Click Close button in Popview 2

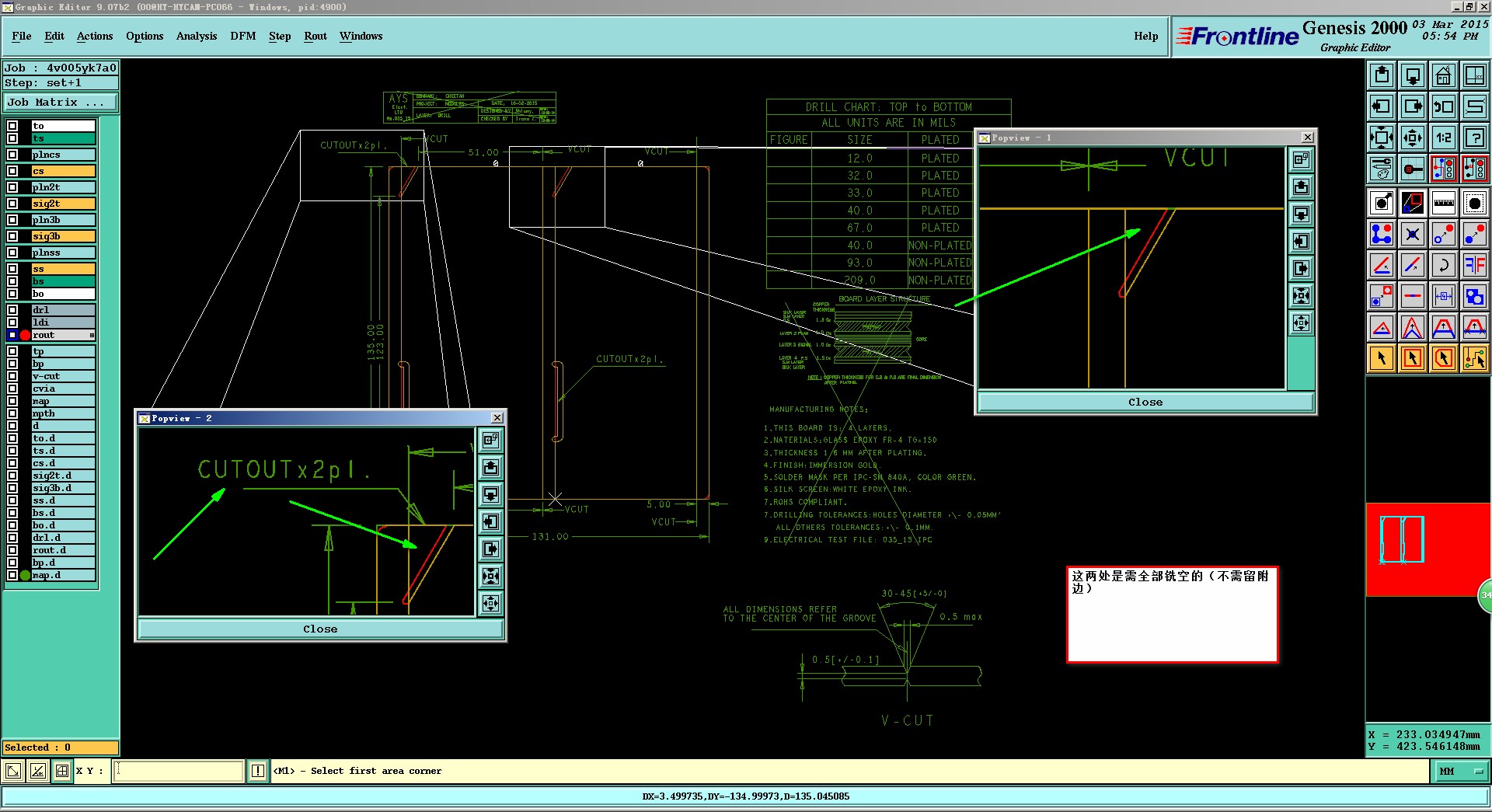click(320, 629)
